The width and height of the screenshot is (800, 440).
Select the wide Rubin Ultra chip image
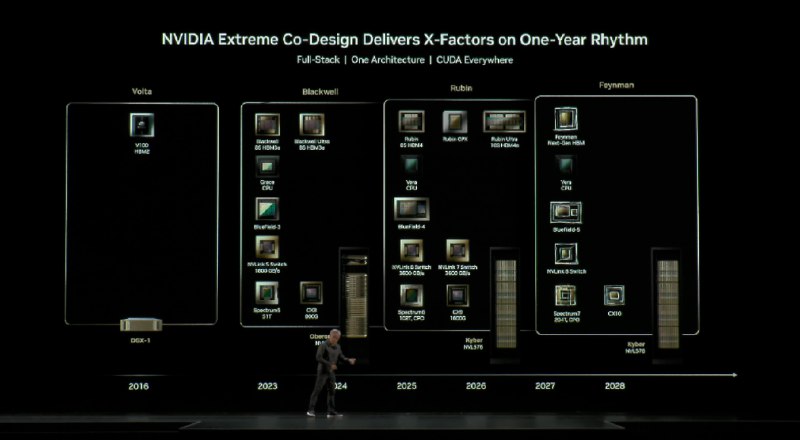coord(504,121)
